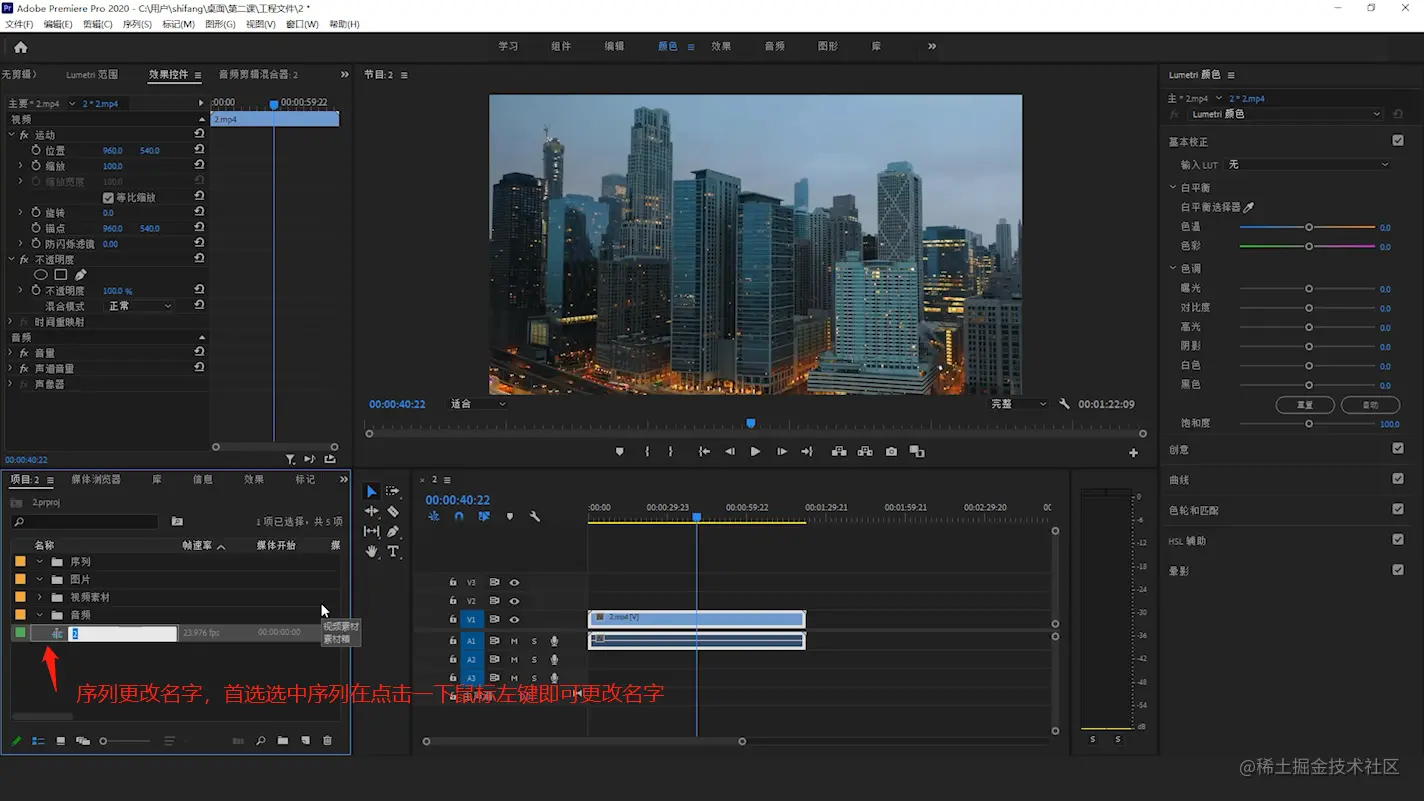Uncheck the uniform scale checkbox

point(108,198)
